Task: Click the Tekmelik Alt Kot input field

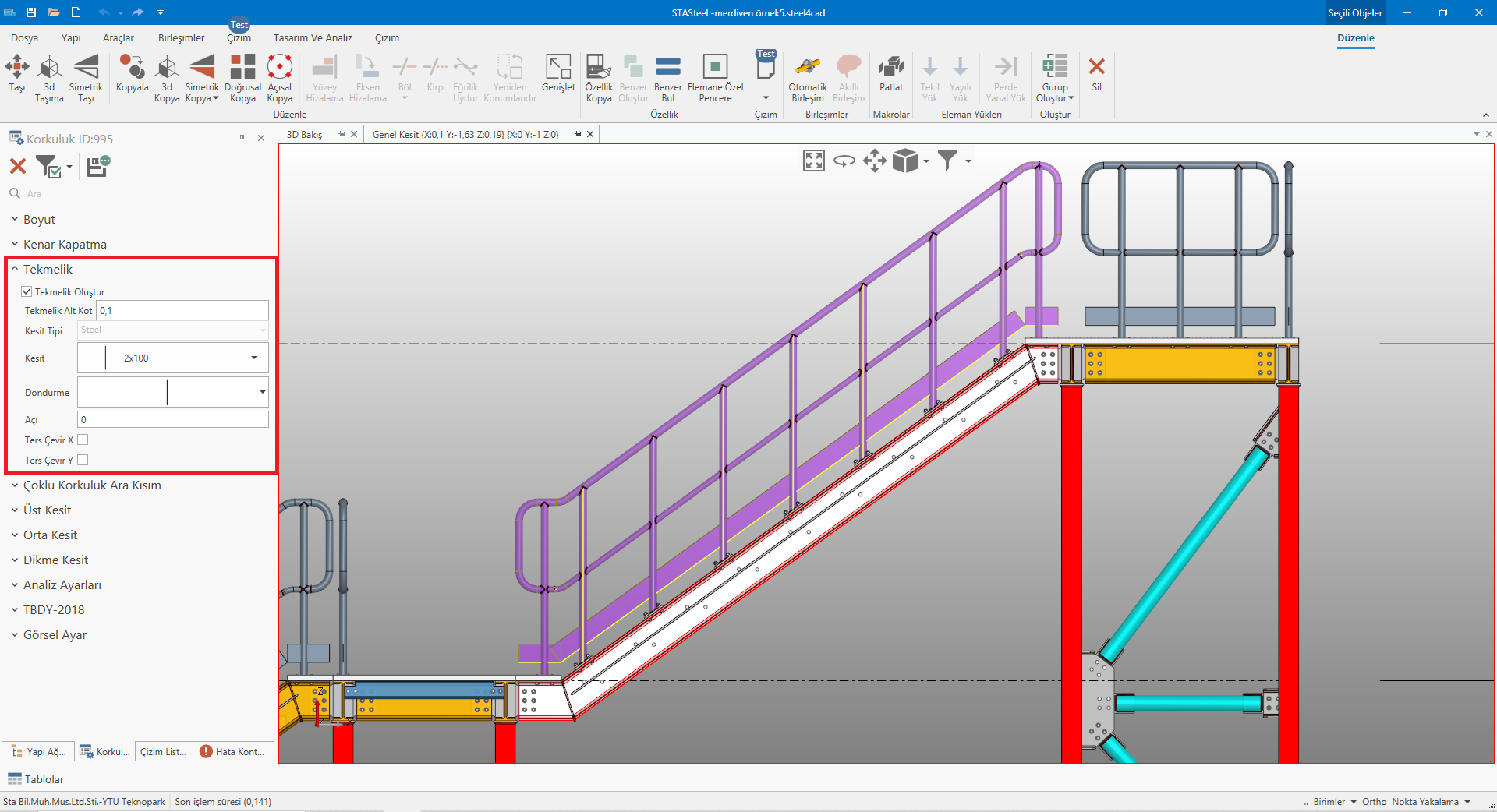Action: (x=182, y=311)
